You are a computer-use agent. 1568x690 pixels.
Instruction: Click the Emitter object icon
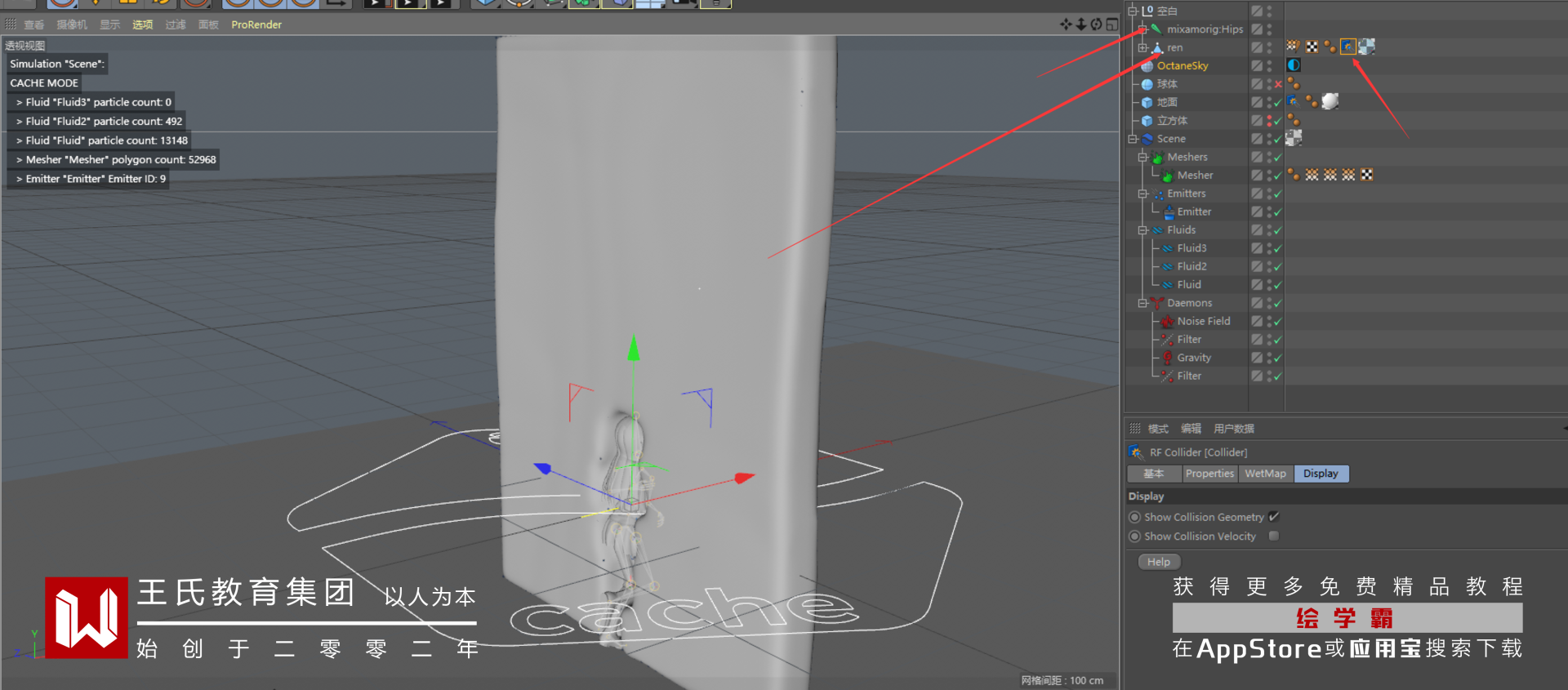pyautogui.click(x=1169, y=211)
